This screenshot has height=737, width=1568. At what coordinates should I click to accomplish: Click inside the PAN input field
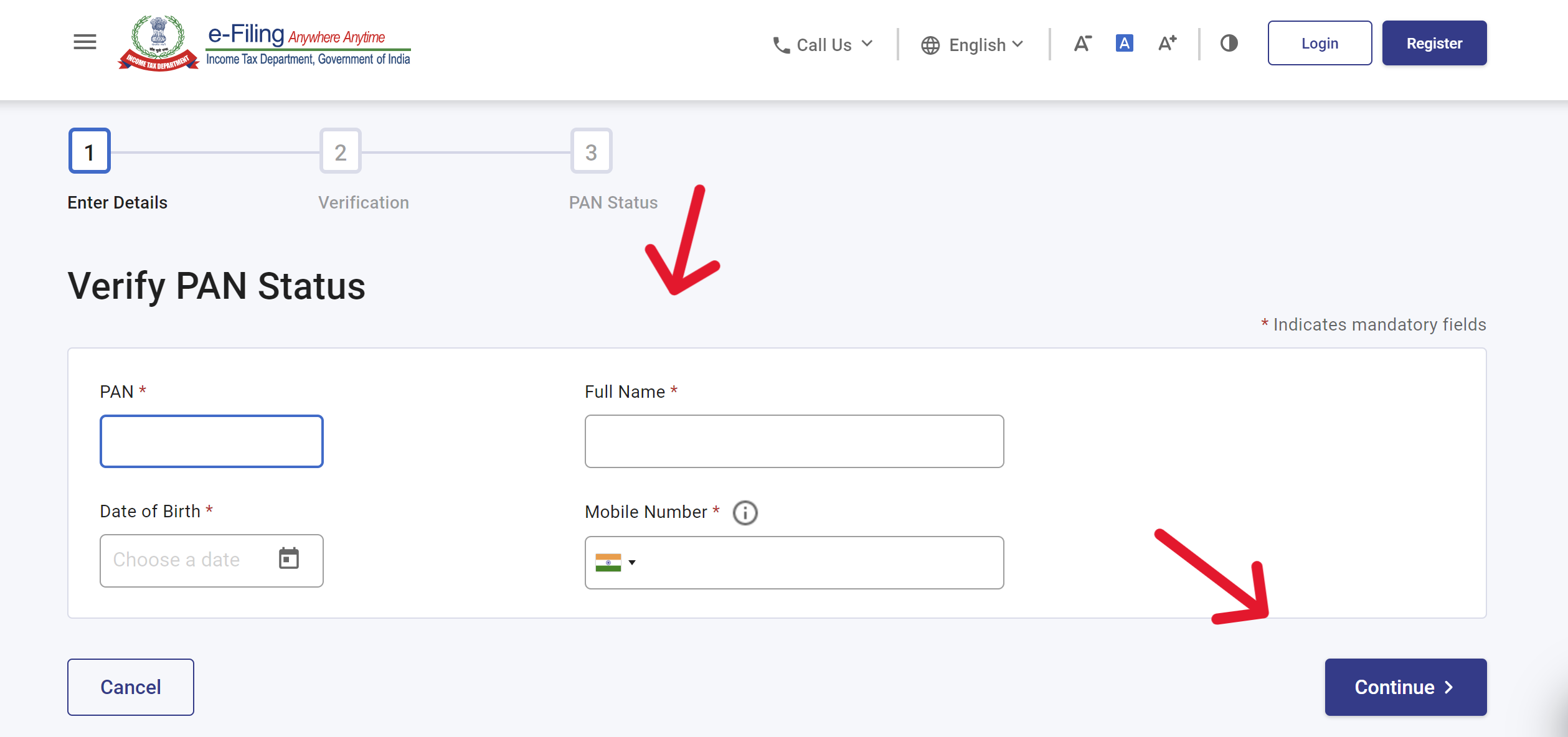[x=211, y=441]
